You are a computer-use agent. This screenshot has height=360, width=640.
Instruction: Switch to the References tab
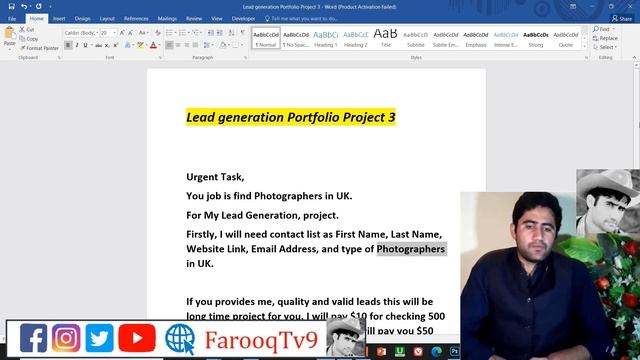(136, 19)
